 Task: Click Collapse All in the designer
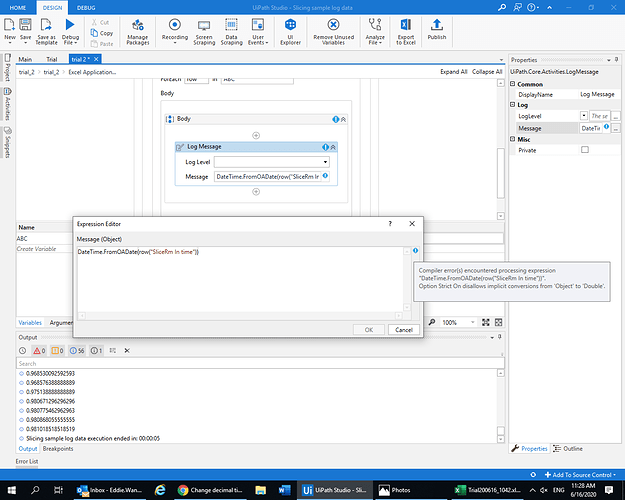click(486, 72)
